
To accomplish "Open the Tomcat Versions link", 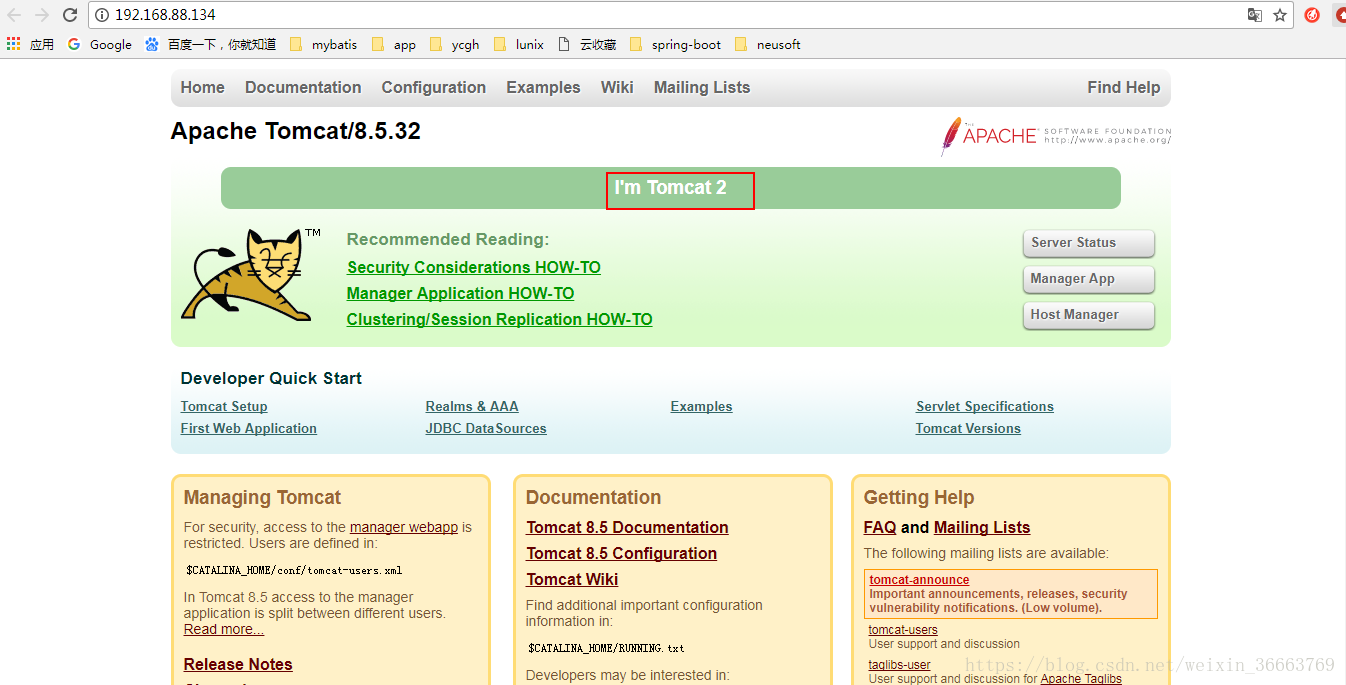I will coord(968,428).
